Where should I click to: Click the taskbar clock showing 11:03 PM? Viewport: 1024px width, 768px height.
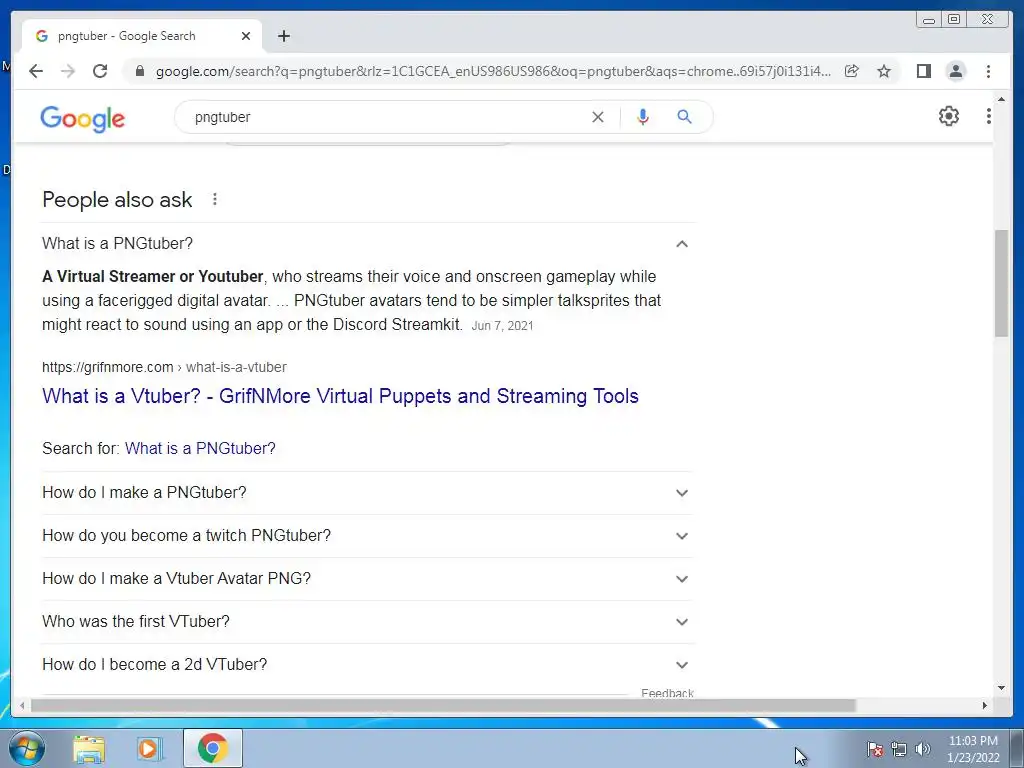click(973, 749)
